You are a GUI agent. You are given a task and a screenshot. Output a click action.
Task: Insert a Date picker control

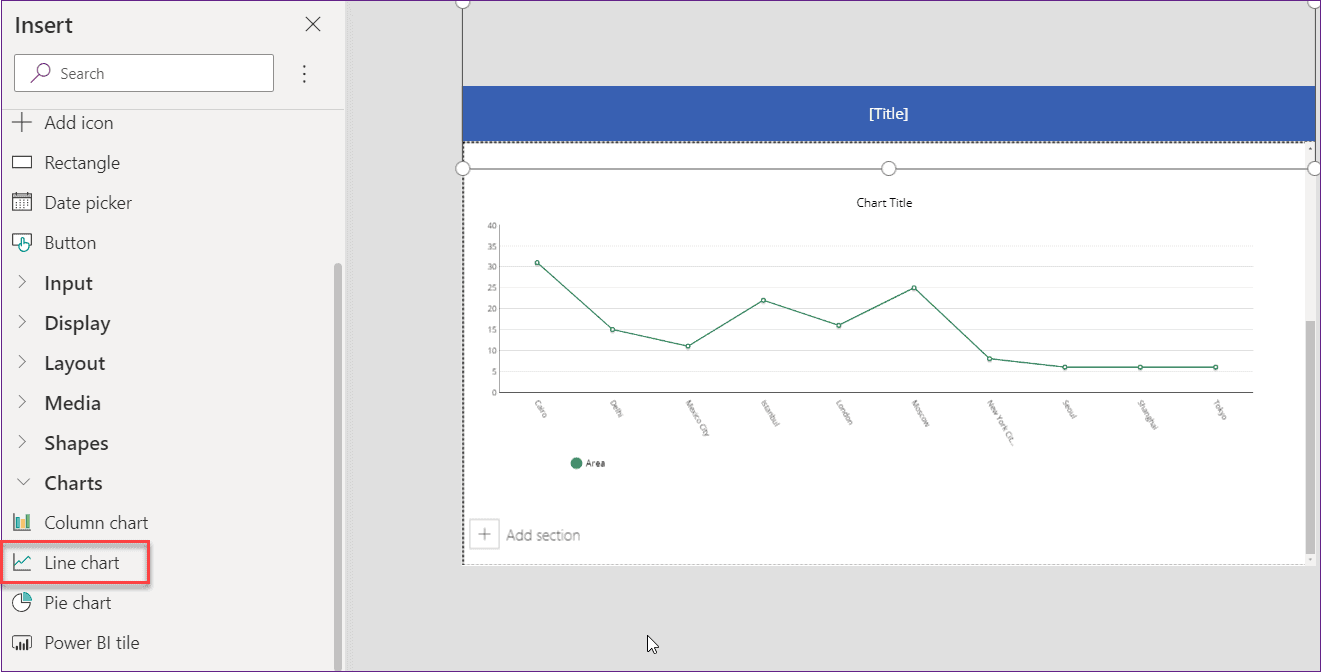click(88, 203)
